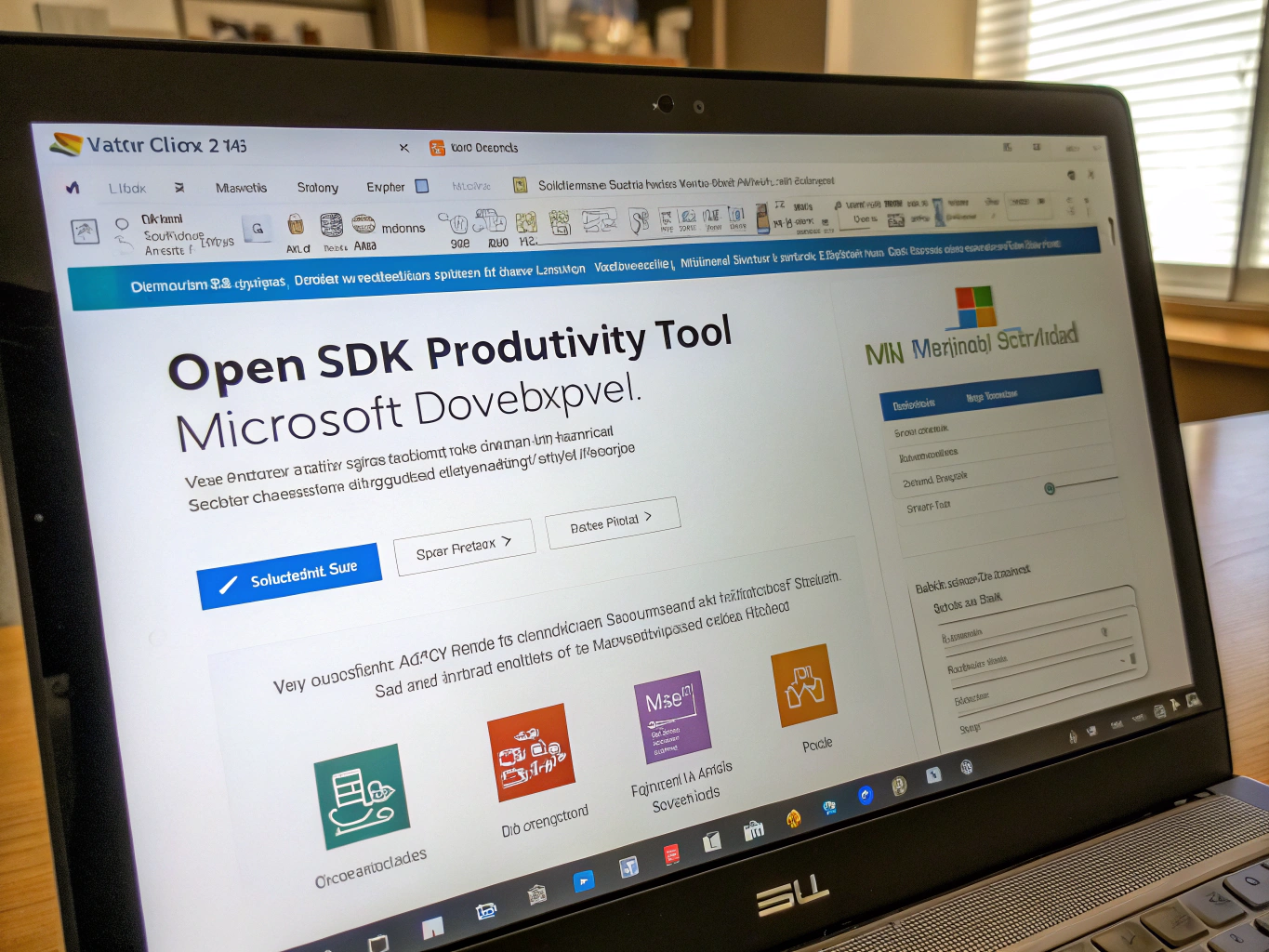Screen dimensions: 1269x952
Task: Click the stacked-database ribbon icon
Action: point(331,225)
